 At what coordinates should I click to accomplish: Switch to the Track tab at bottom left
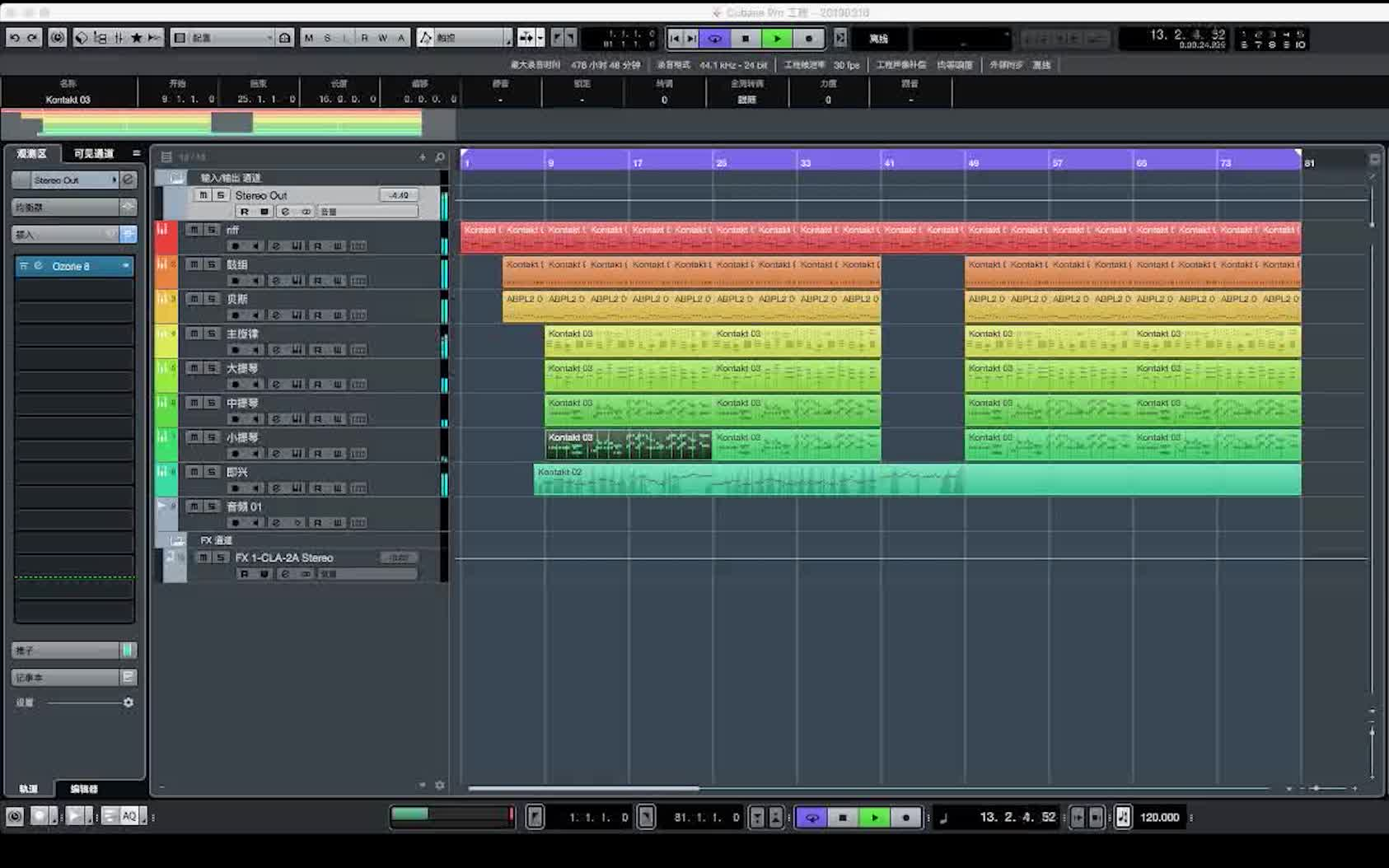click(29, 788)
